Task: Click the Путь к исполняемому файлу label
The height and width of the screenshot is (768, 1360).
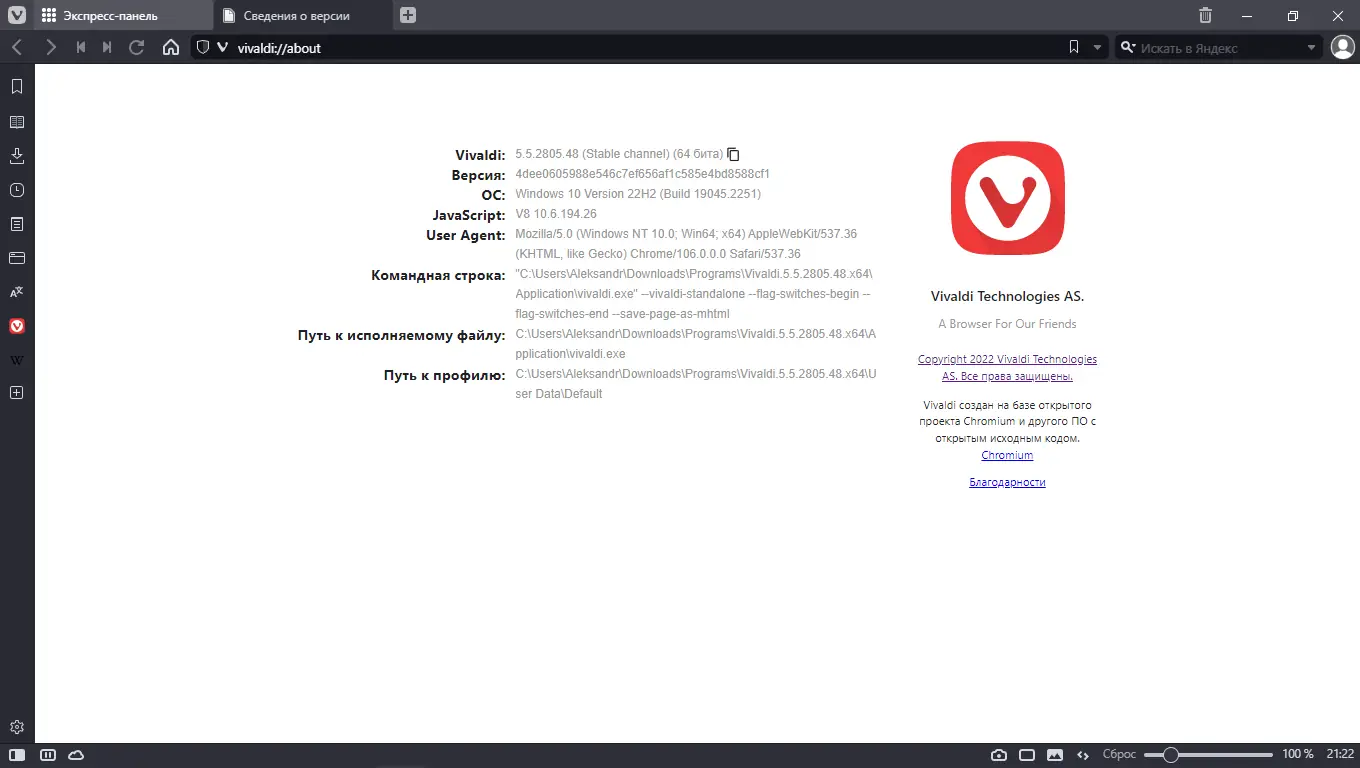Action: (x=402, y=335)
